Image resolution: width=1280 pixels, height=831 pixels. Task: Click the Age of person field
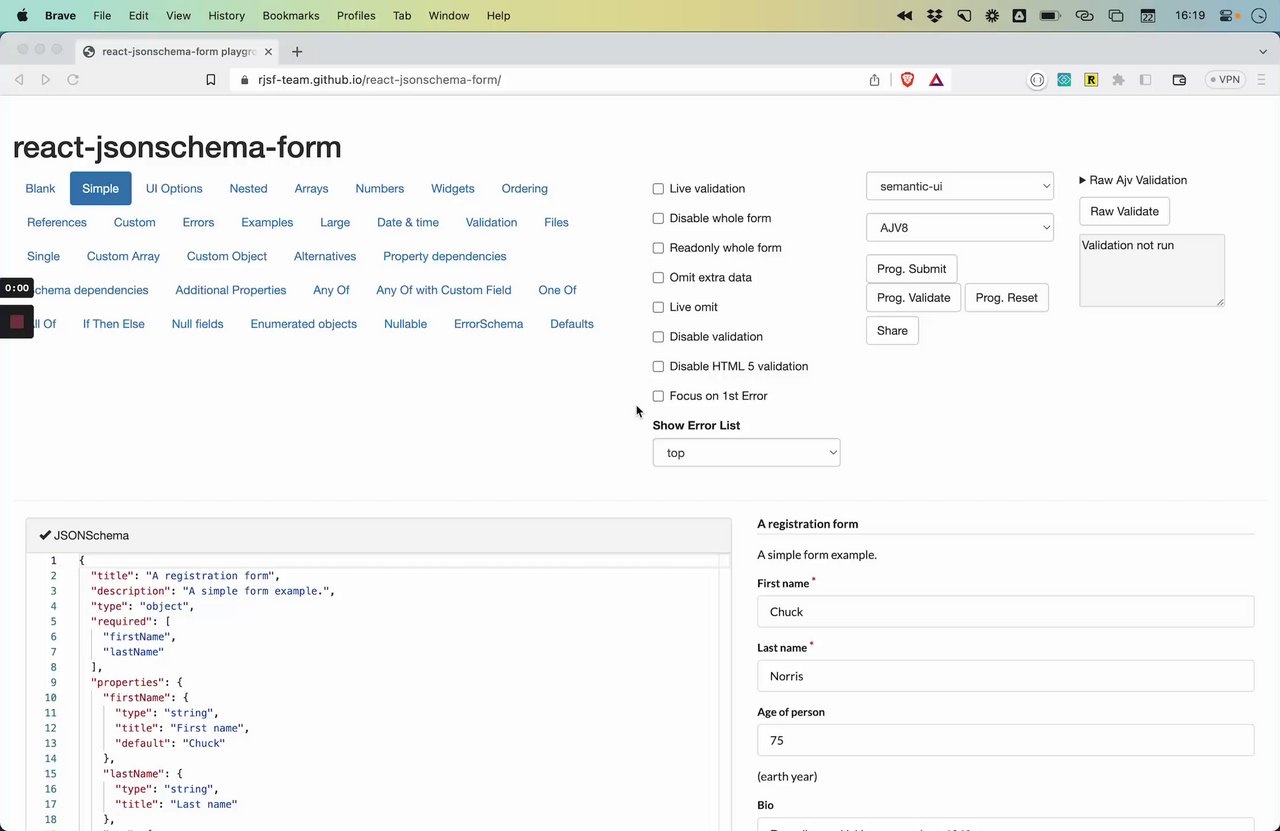(x=1006, y=740)
